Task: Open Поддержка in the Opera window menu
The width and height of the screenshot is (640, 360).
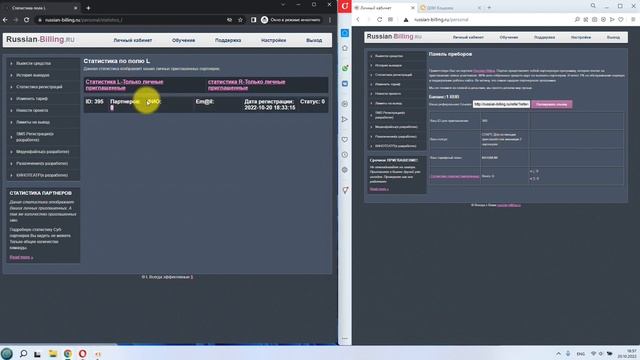Action: pos(544,37)
